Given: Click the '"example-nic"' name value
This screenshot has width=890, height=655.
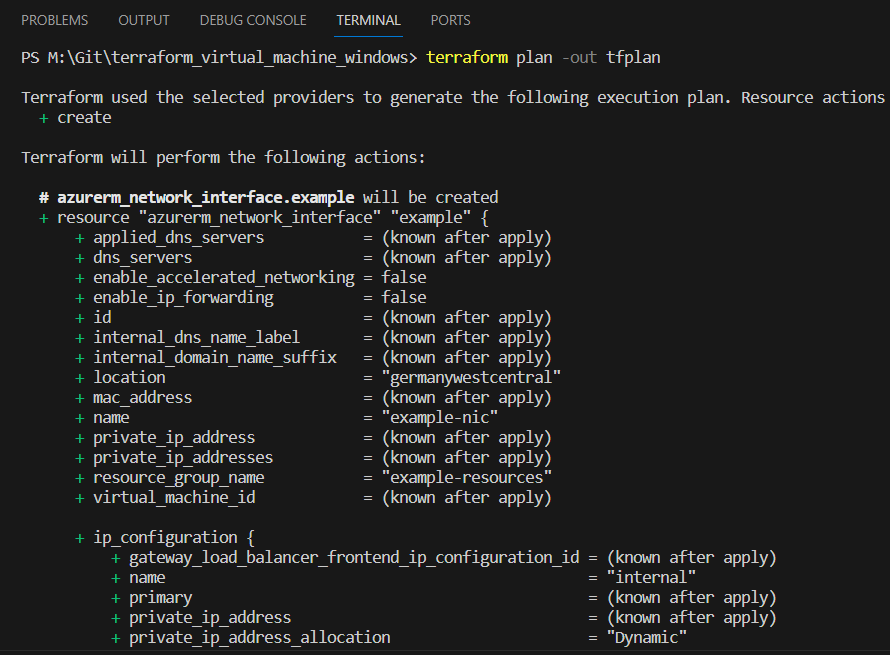Looking at the screenshot, I should pyautogui.click(x=440, y=418).
